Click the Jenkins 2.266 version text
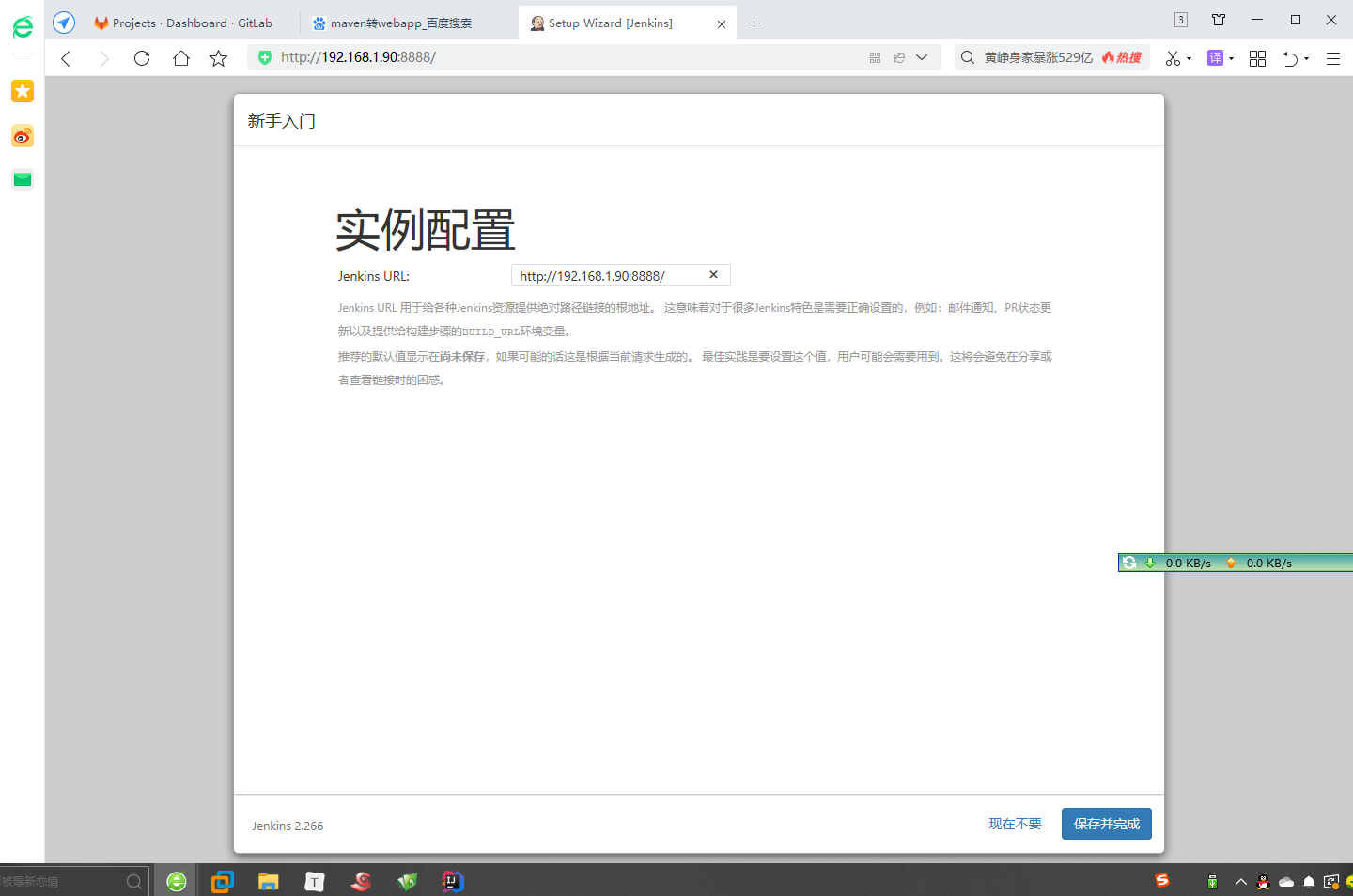Image resolution: width=1353 pixels, height=896 pixels. pos(288,826)
